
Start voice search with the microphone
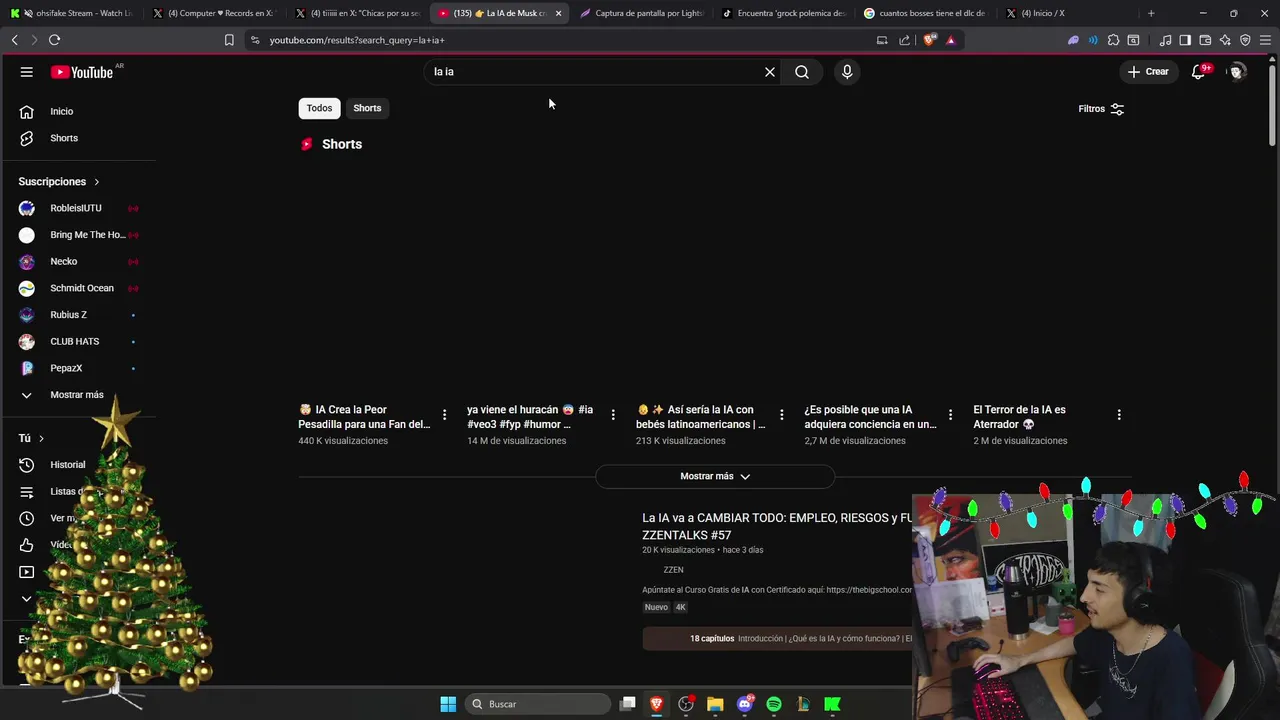click(847, 72)
